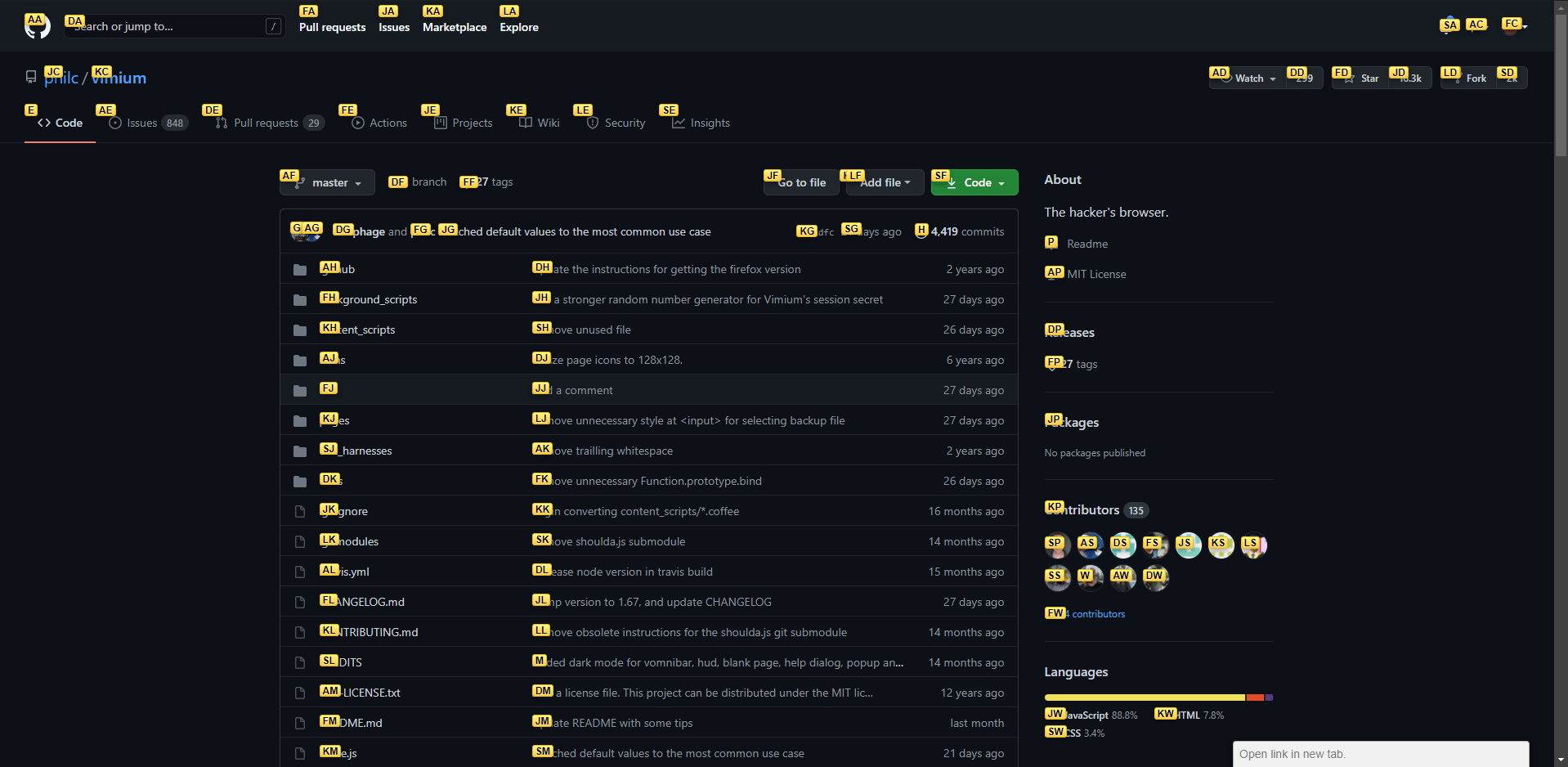Open Explore in the top navigation
Screen dimensions: 1568x767
tap(519, 27)
